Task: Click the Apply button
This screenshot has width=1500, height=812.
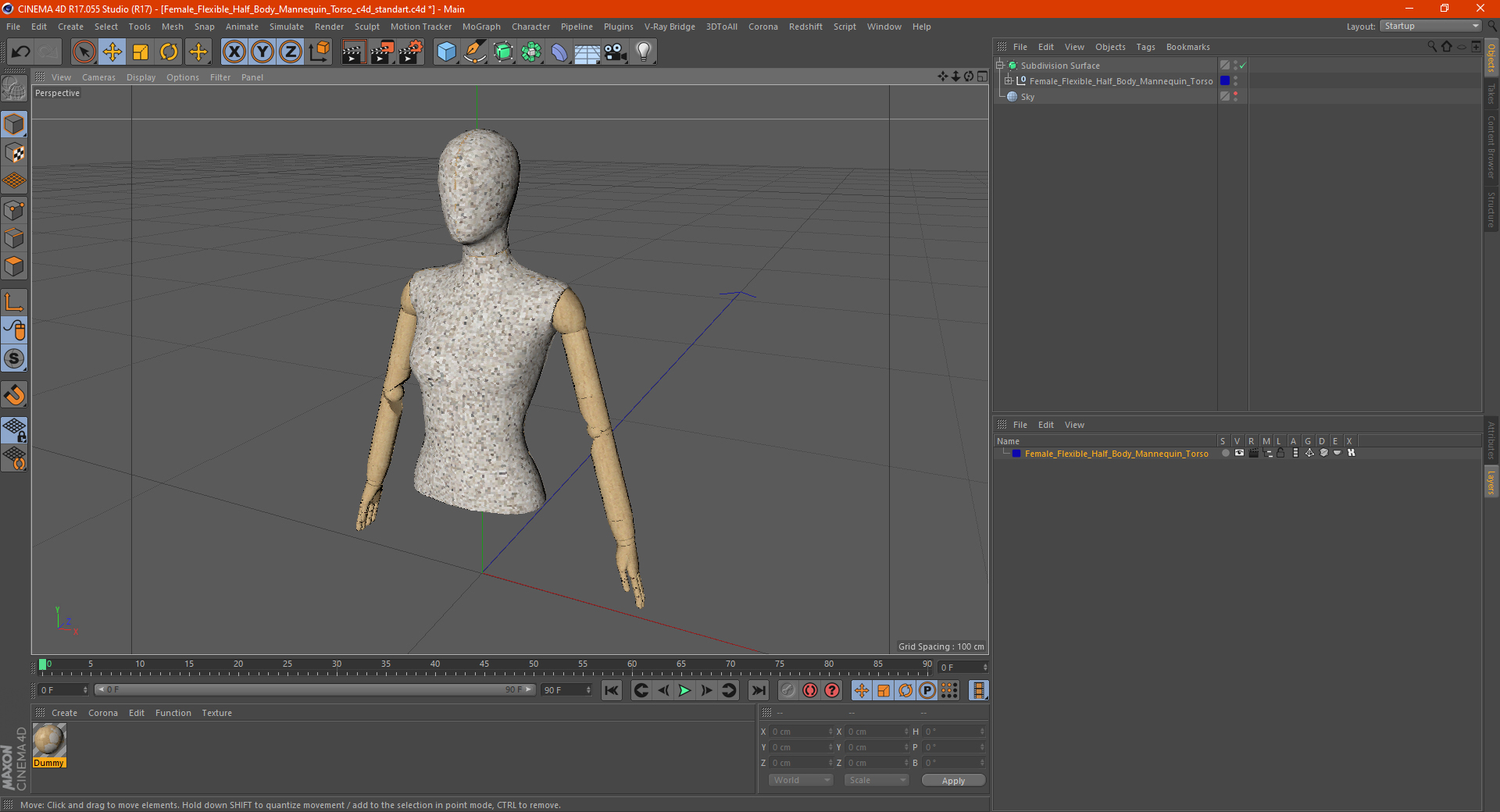Action: (x=953, y=781)
